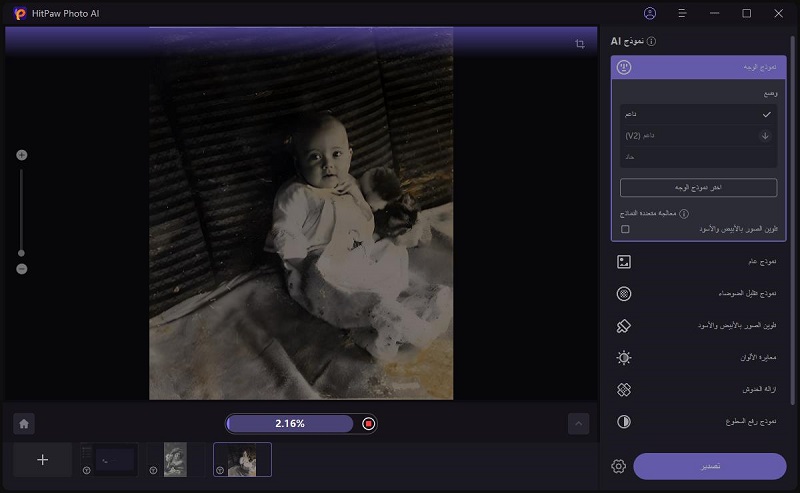
Task: Select the low-light contrast model icon
Action: [x=624, y=422]
